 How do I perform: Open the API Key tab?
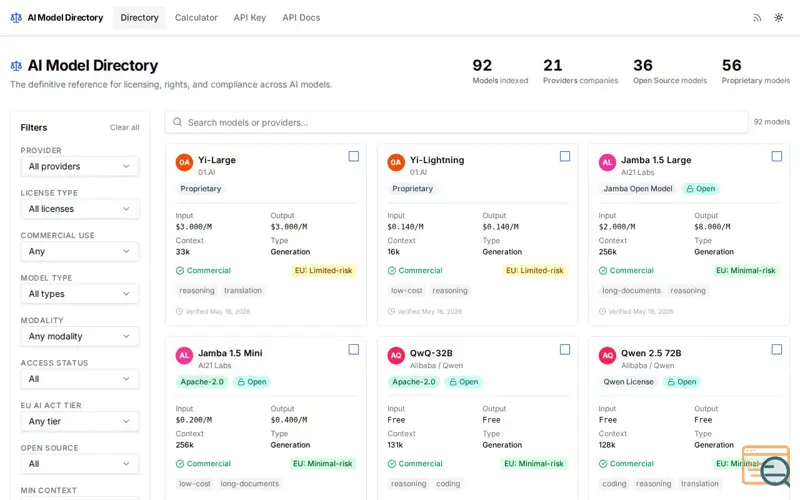[x=249, y=18]
